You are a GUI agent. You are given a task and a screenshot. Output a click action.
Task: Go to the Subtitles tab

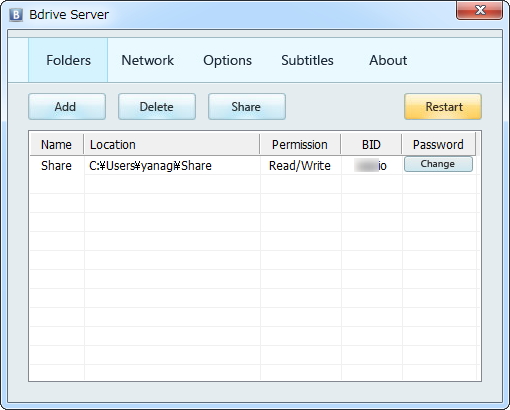[307, 60]
